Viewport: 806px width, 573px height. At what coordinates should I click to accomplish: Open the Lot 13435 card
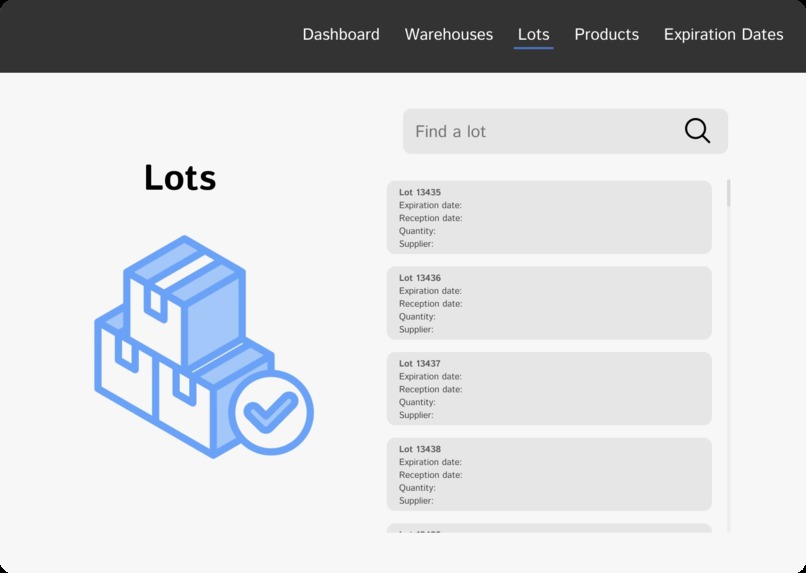[x=549, y=217]
